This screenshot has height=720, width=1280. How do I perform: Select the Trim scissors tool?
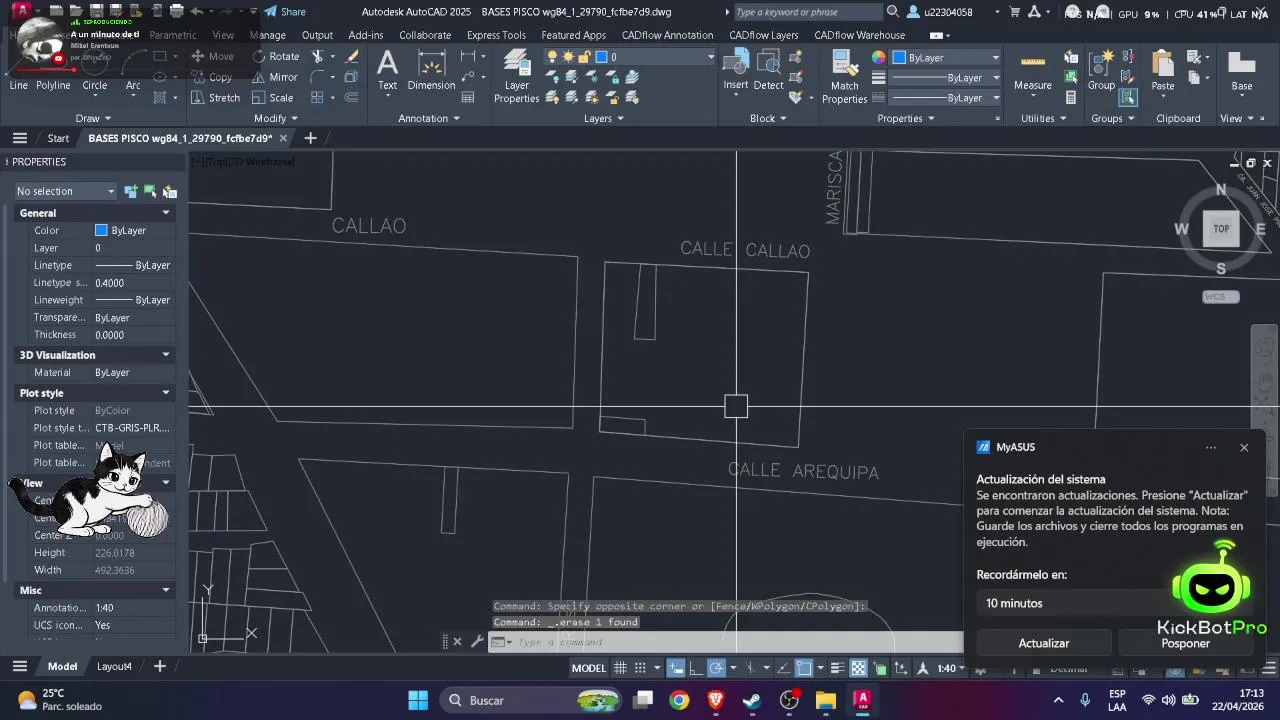[318, 56]
